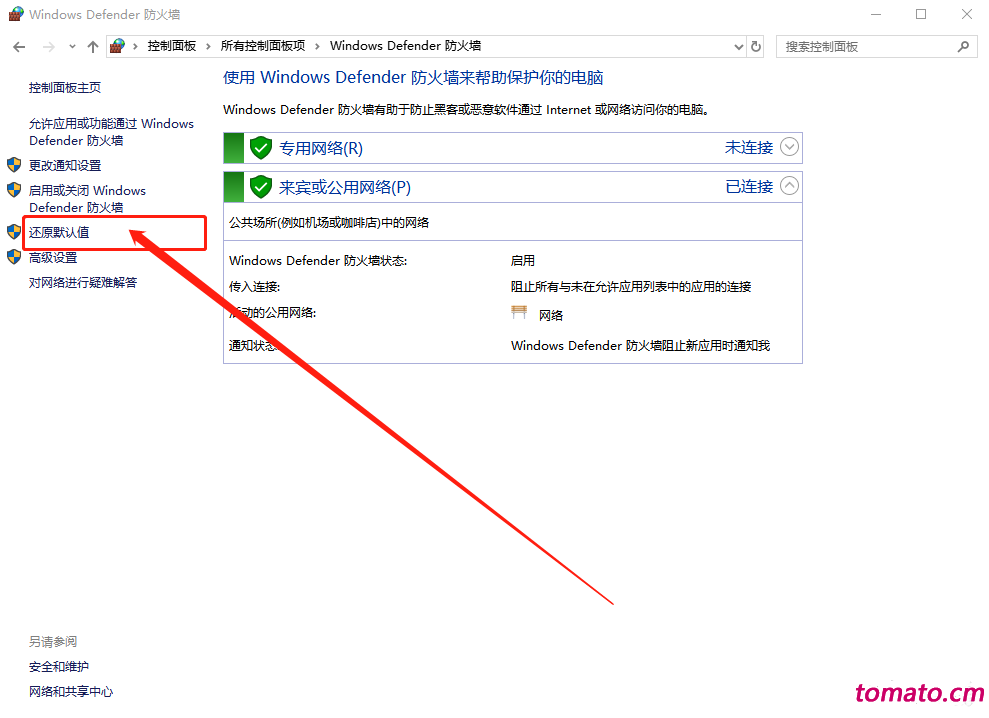Open 允许应用或功能通过 Windows Defender 防火墙
Image resolution: width=989 pixels, height=718 pixels.
pyautogui.click(x=111, y=132)
